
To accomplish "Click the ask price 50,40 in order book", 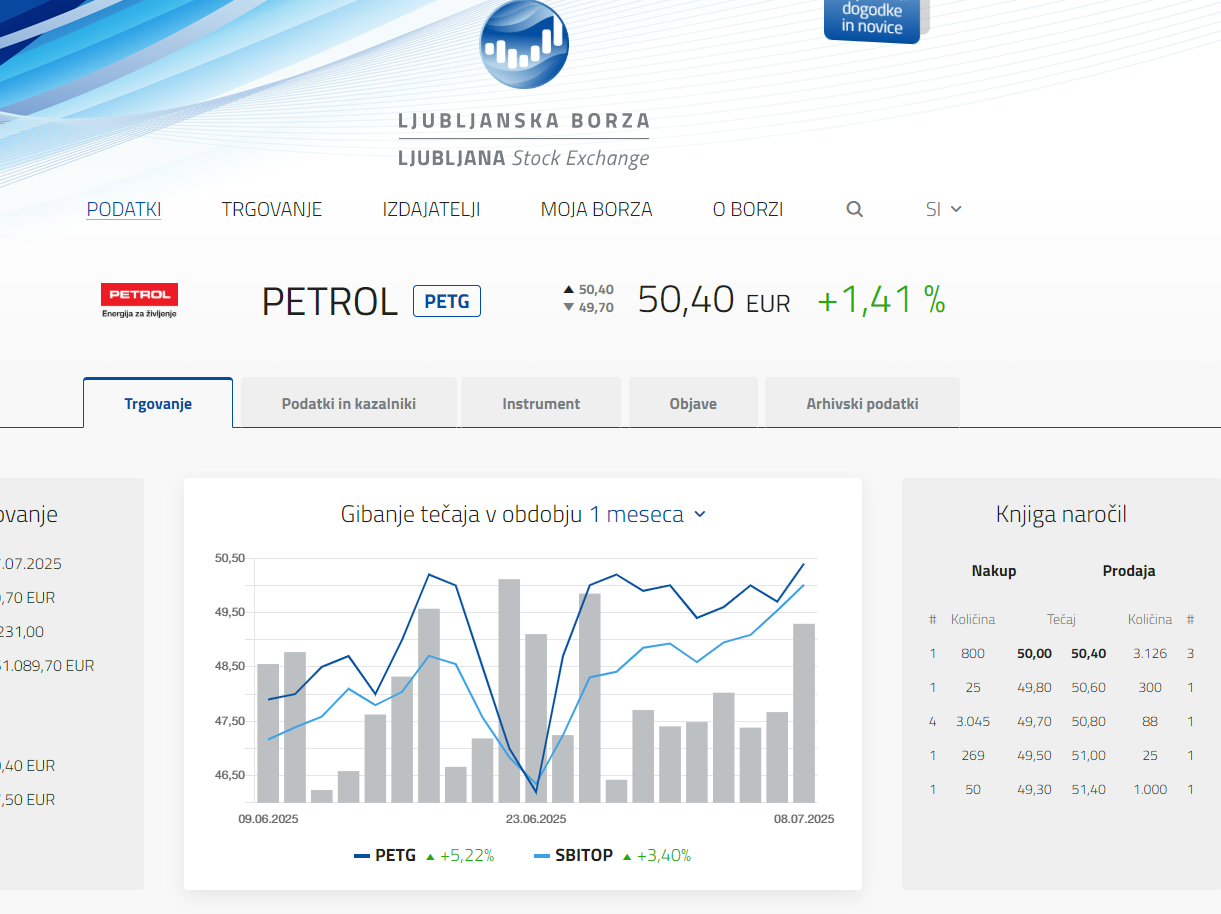I will point(1089,653).
